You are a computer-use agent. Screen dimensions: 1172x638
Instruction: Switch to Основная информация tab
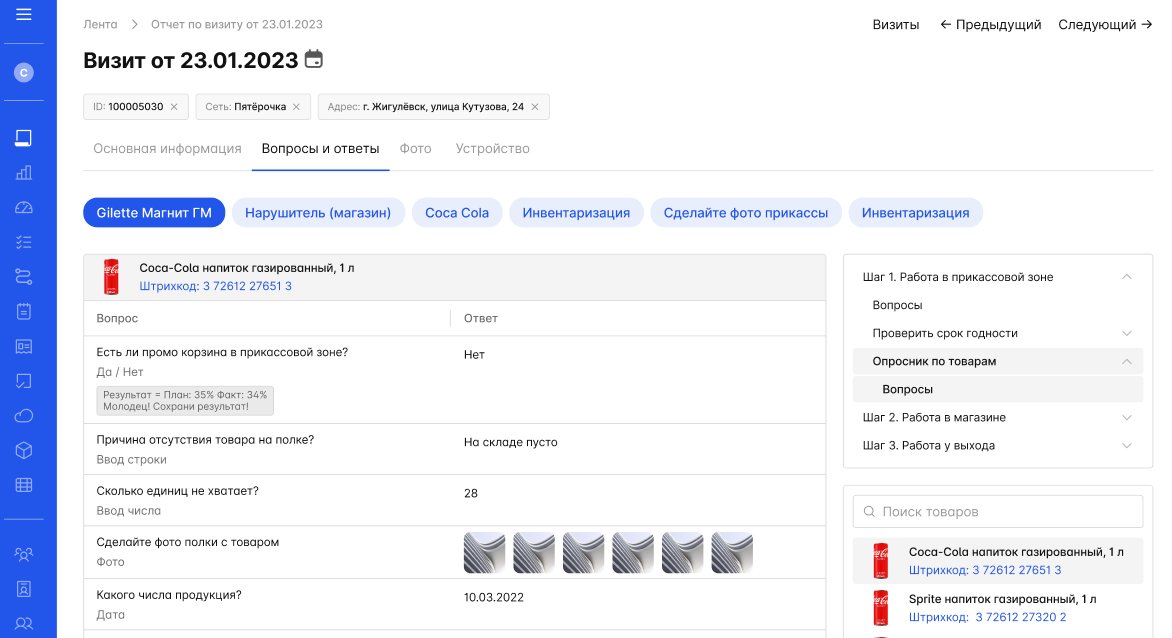pyautogui.click(x=167, y=149)
